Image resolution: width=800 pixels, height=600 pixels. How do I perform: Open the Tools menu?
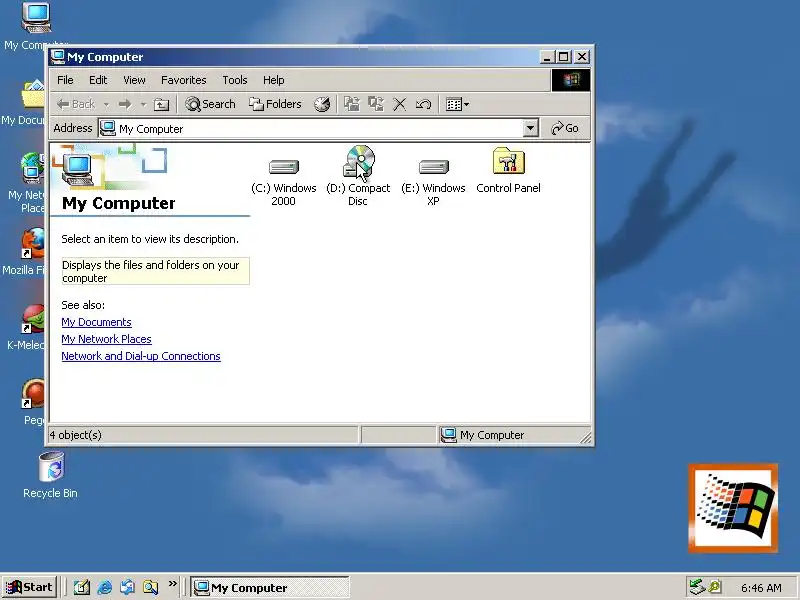click(x=235, y=80)
